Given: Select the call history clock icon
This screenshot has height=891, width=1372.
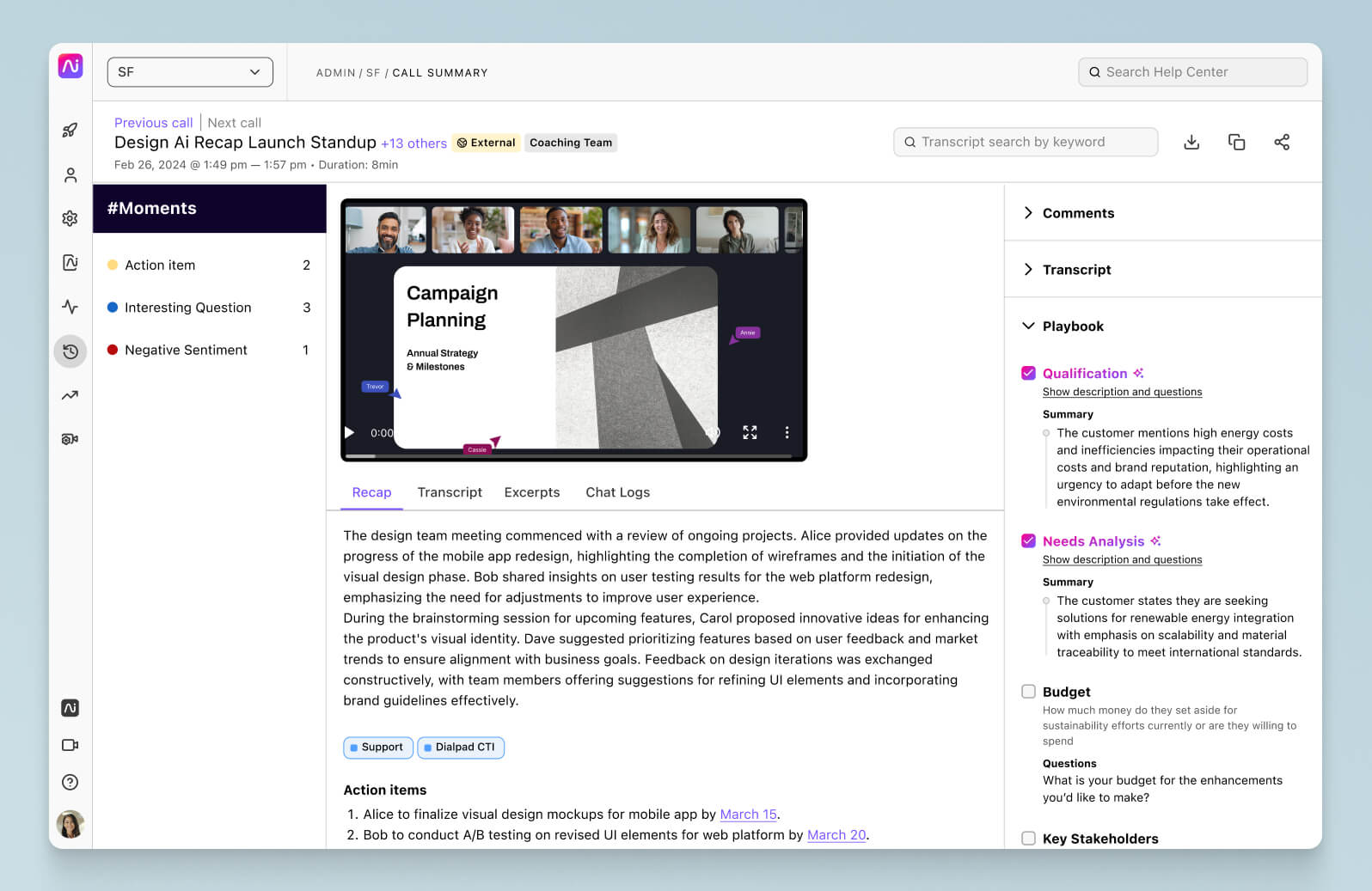Looking at the screenshot, I should pyautogui.click(x=70, y=351).
